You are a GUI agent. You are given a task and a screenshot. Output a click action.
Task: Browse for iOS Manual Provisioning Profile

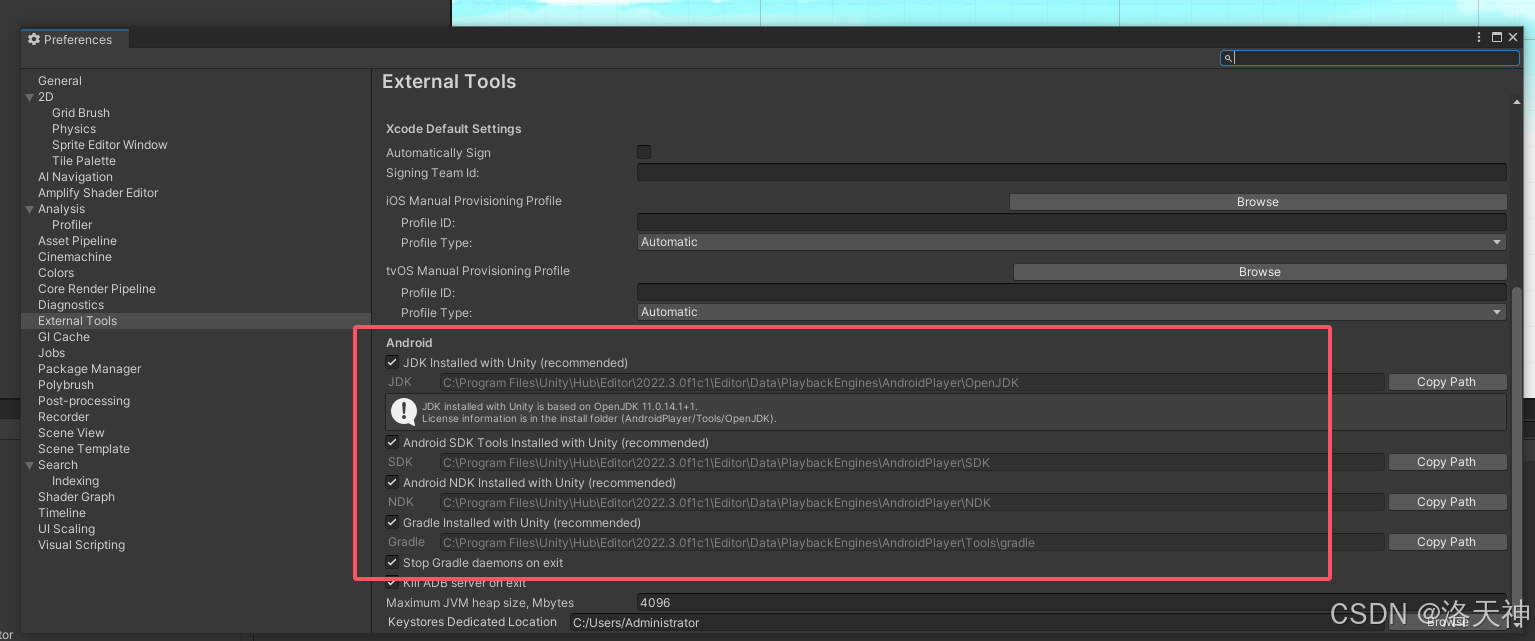click(x=1258, y=202)
